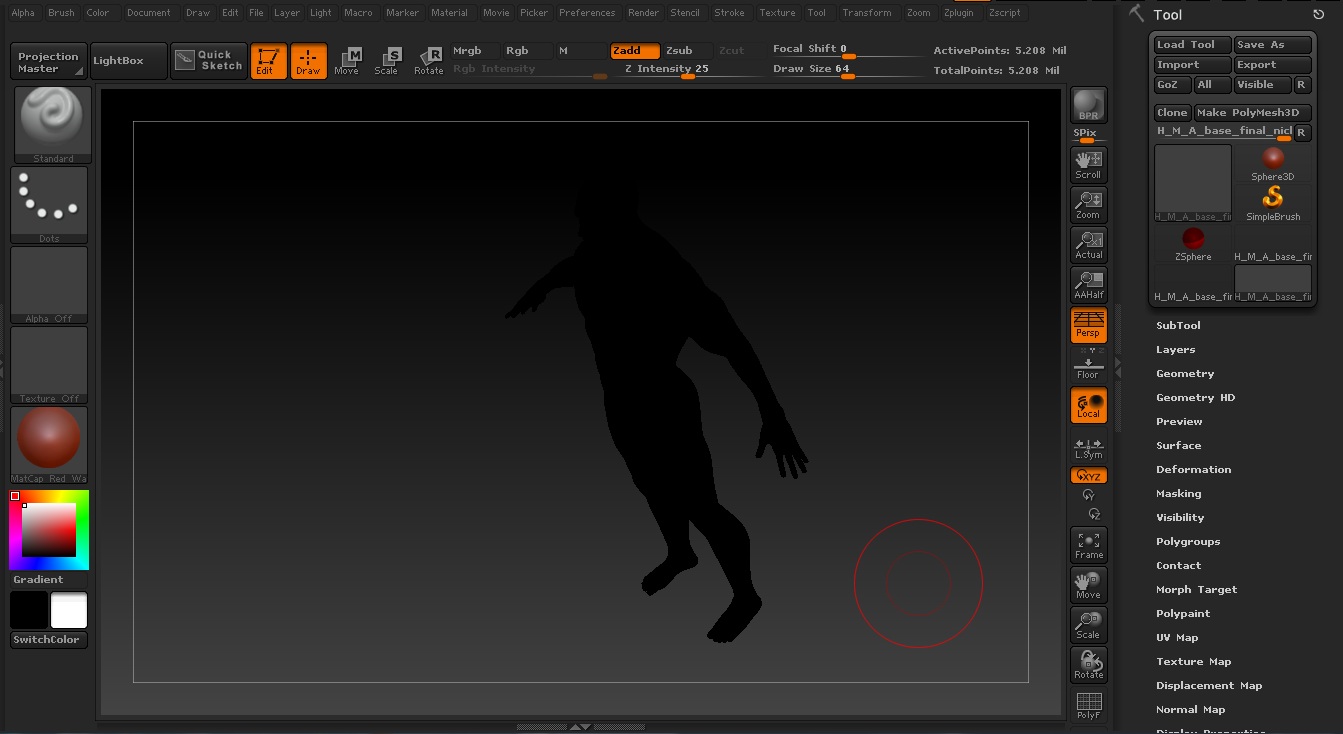Open the Standard brush thumbnail picker
Viewport: 1343px width, 734px height.
click(x=53, y=124)
